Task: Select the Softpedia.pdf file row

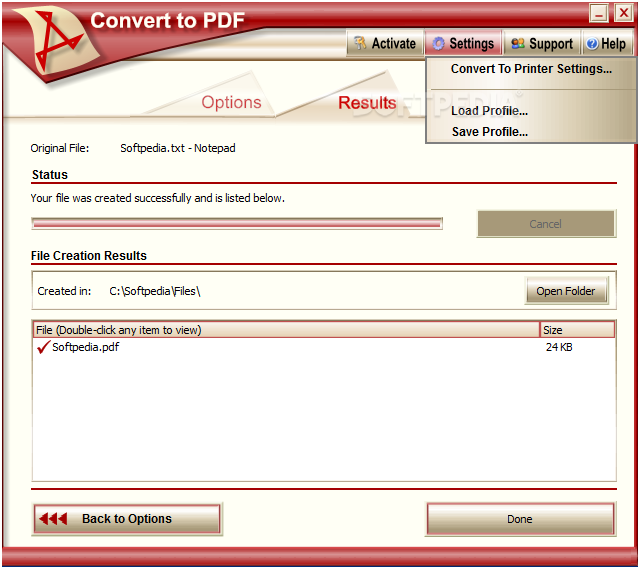Action: tap(323, 347)
